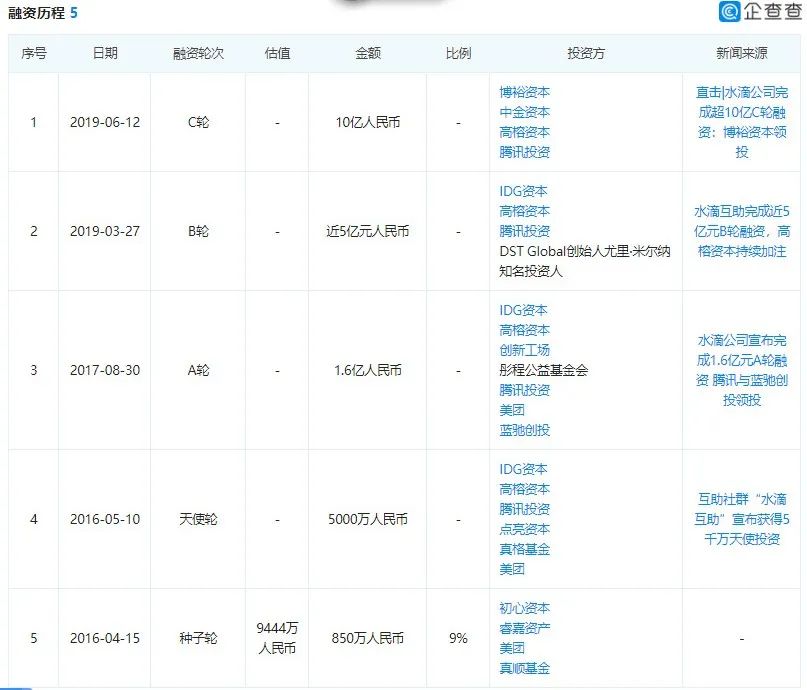Click the 彤程公益基金会 investor text
This screenshot has height=690, width=807.
543,370
